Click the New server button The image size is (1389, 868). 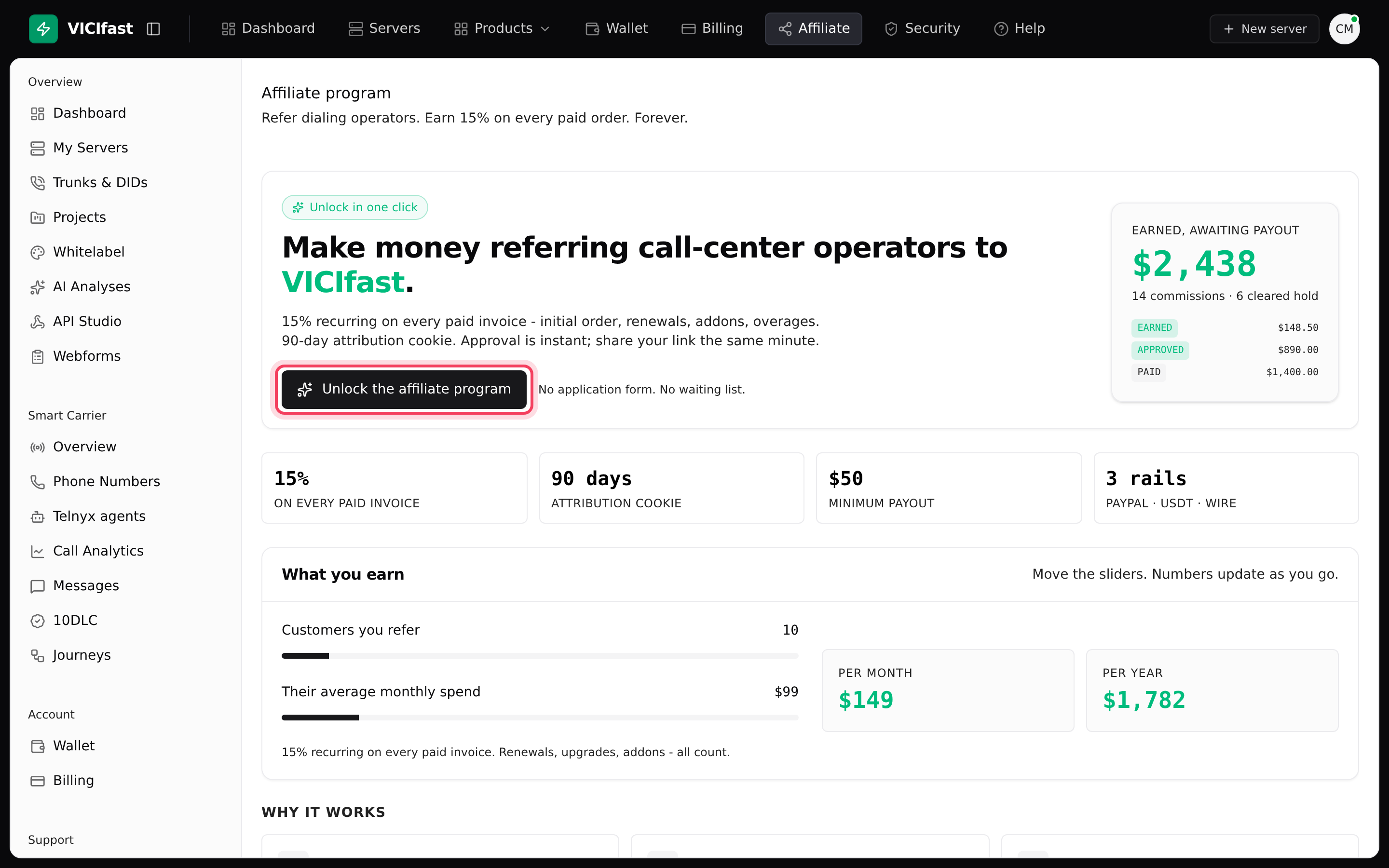(1264, 29)
